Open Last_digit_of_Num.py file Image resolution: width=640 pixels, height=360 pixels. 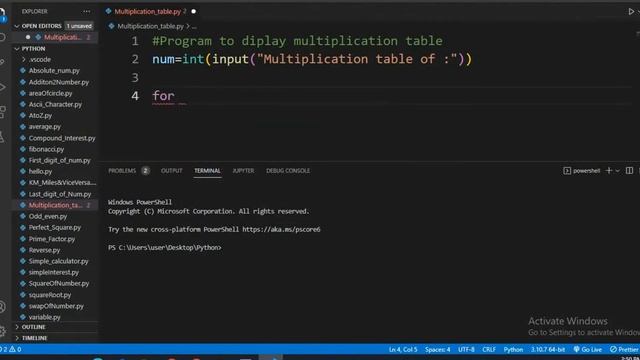coord(60,194)
